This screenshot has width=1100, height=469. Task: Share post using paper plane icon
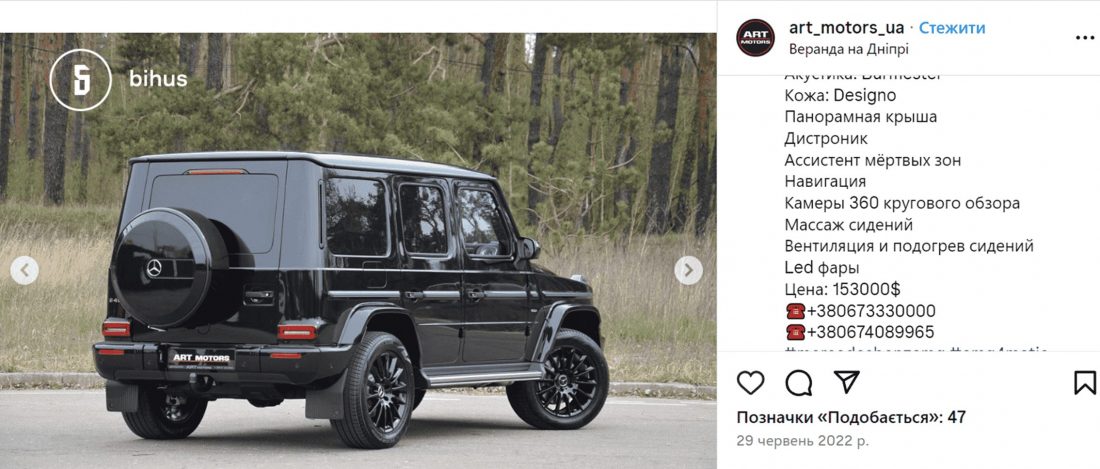[x=847, y=381]
